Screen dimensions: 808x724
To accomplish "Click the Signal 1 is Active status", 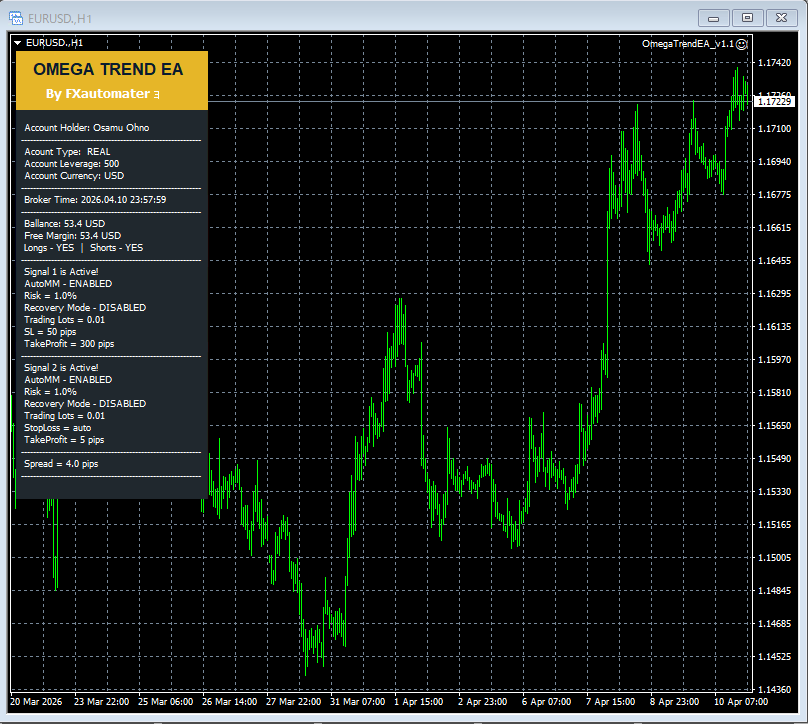I will coord(61,272).
